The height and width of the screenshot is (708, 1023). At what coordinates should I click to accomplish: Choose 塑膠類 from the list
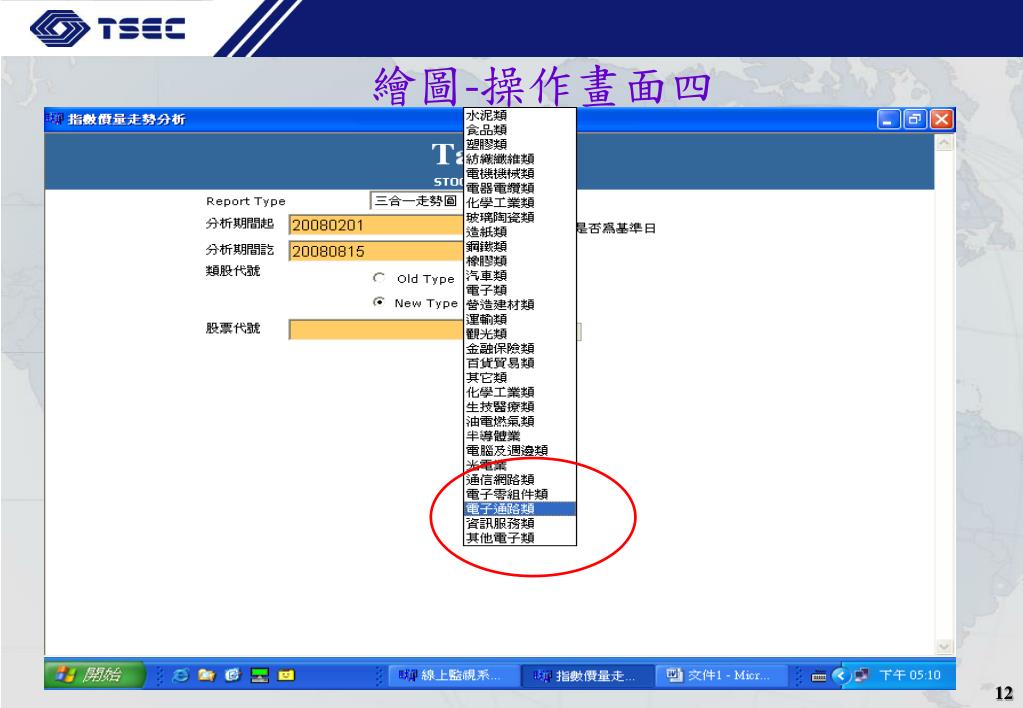[x=519, y=144]
